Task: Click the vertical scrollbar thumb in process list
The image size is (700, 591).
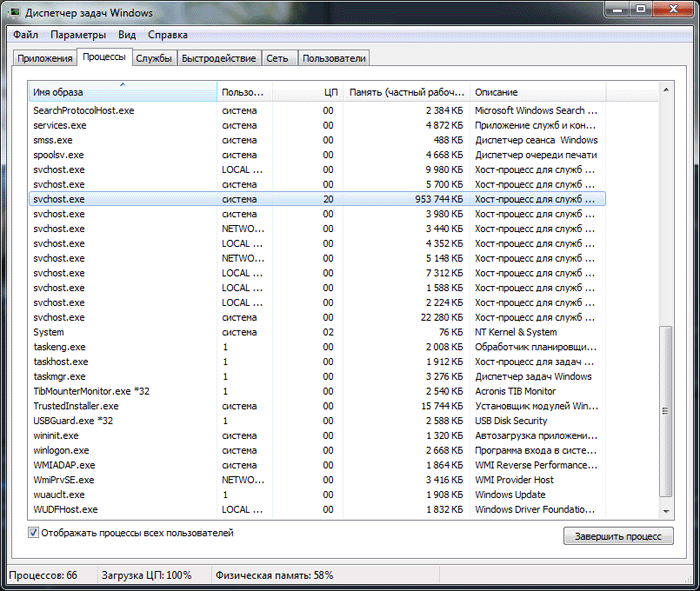Action: coord(666,411)
